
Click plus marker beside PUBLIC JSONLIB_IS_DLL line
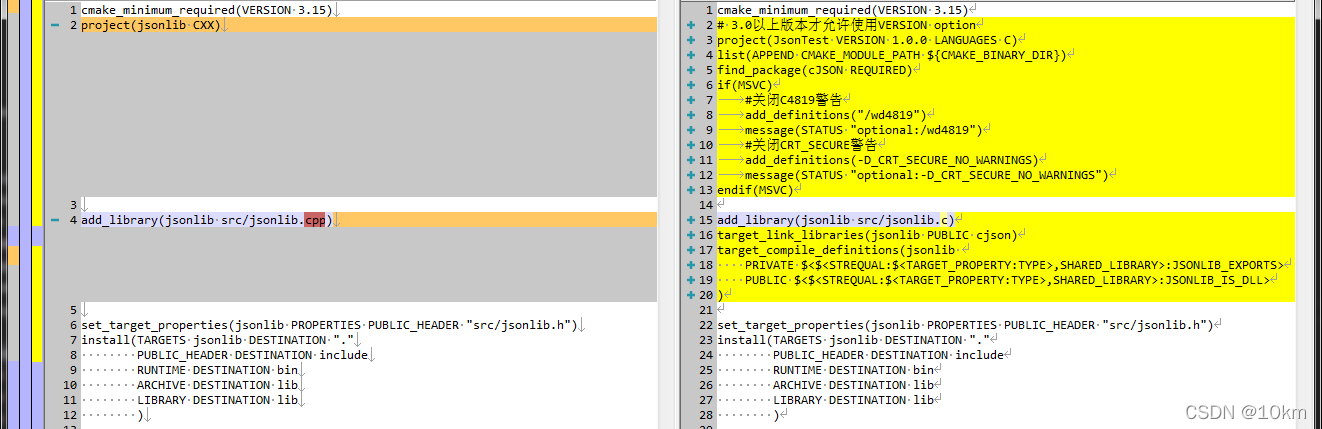(x=691, y=280)
